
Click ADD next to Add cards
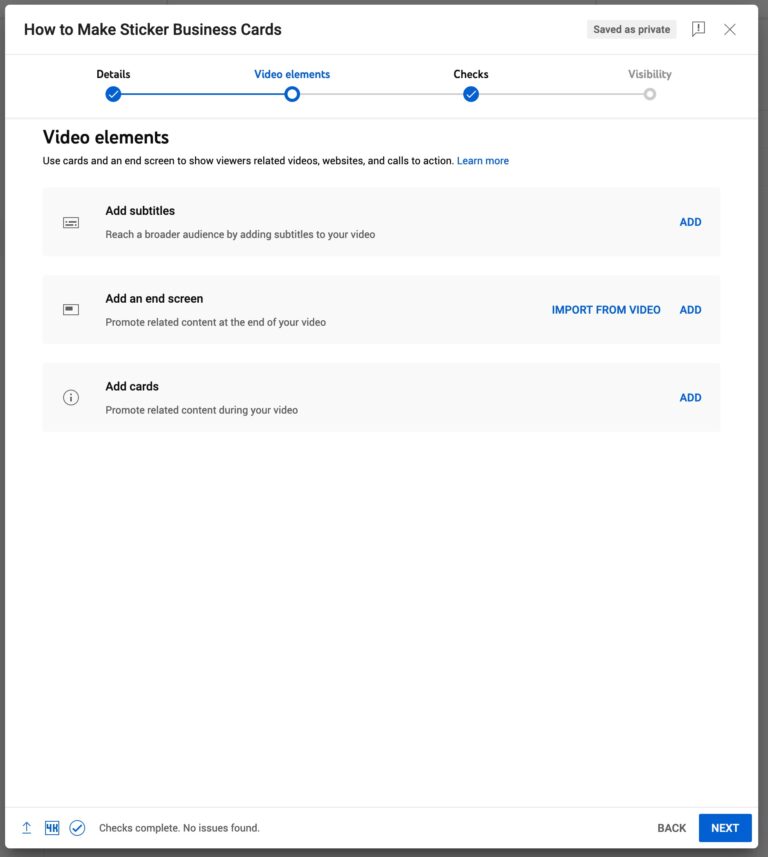coord(690,397)
